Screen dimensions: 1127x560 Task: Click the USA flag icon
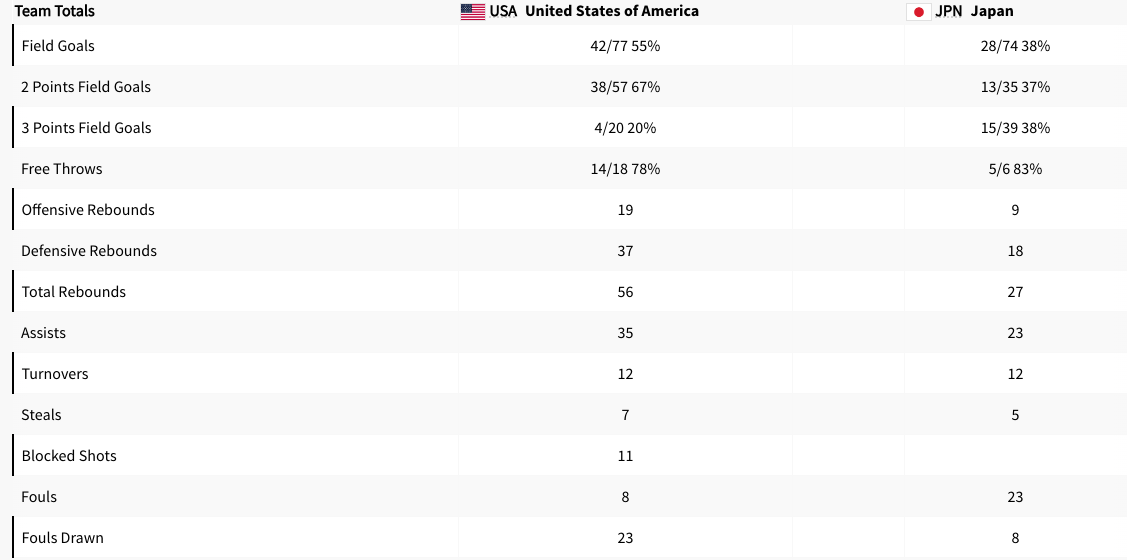473,12
